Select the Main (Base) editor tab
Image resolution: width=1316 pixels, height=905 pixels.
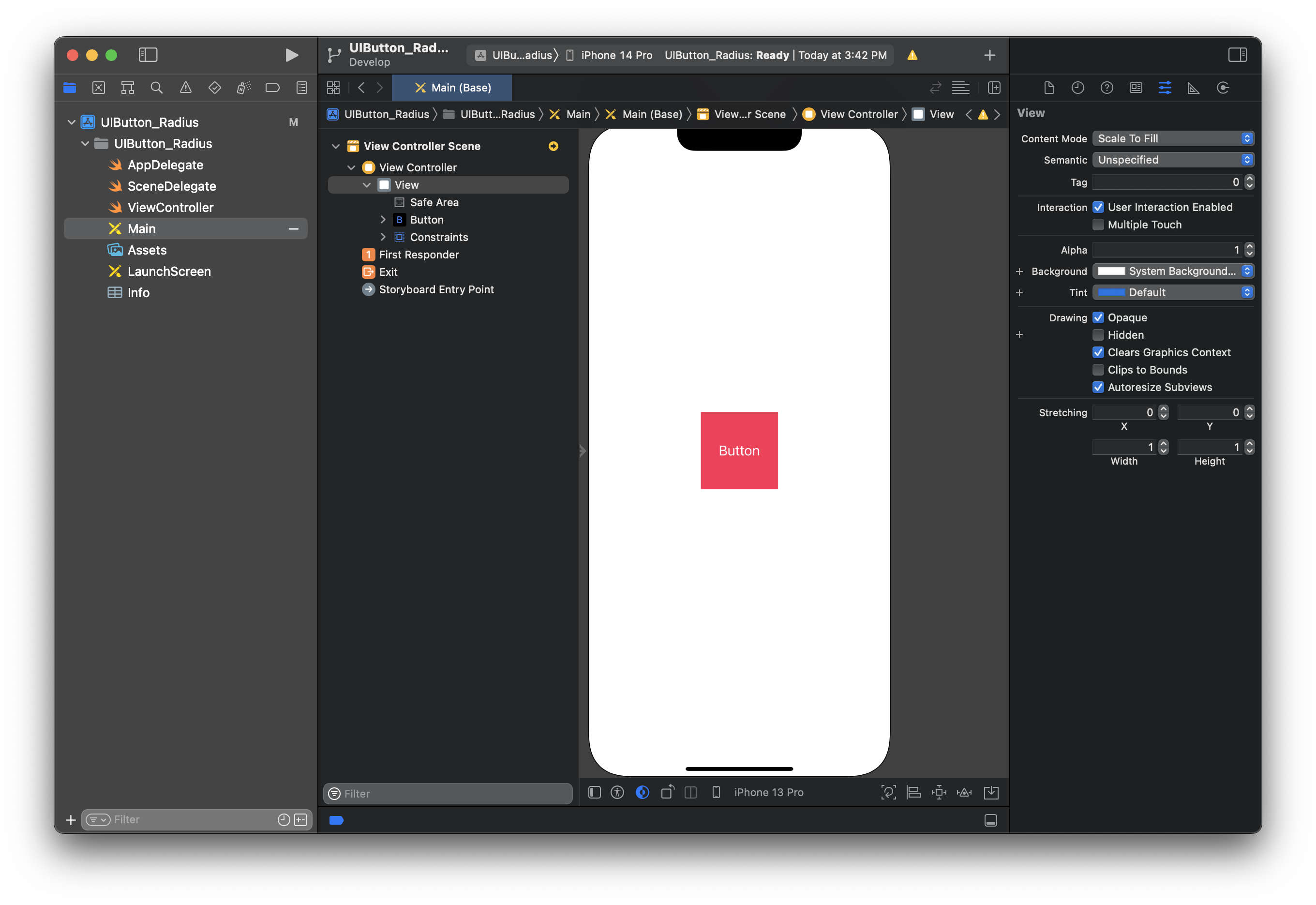[452, 88]
